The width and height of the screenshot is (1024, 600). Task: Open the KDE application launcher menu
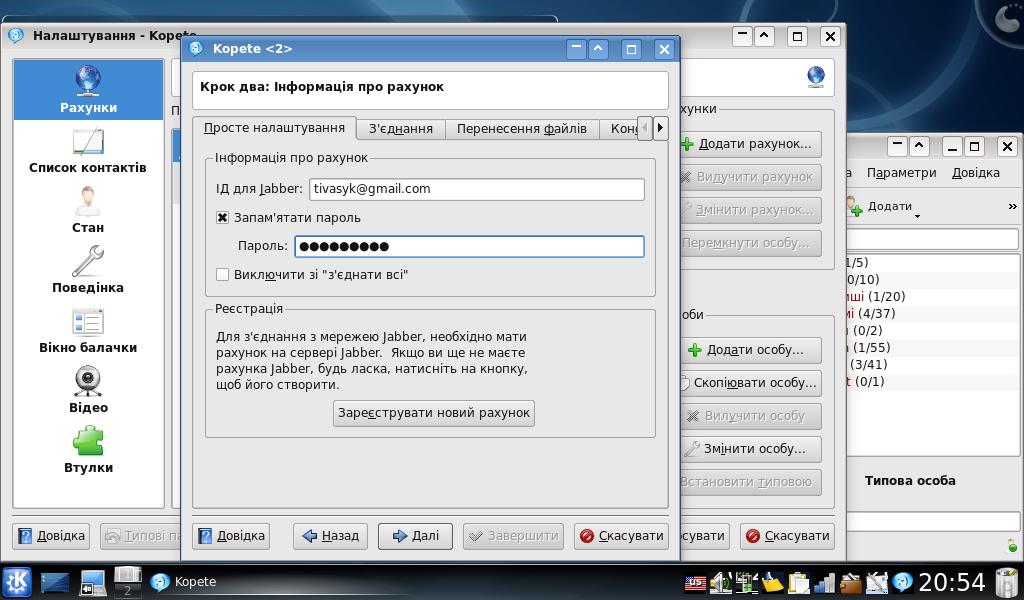click(17, 581)
